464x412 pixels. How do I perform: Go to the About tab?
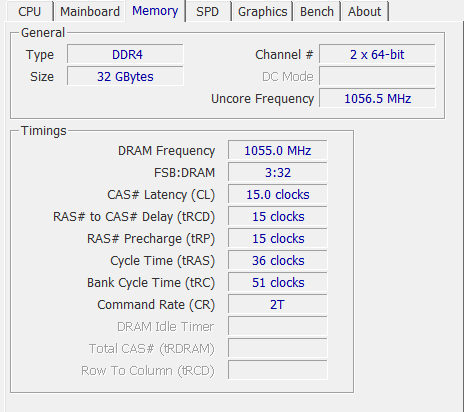click(364, 12)
